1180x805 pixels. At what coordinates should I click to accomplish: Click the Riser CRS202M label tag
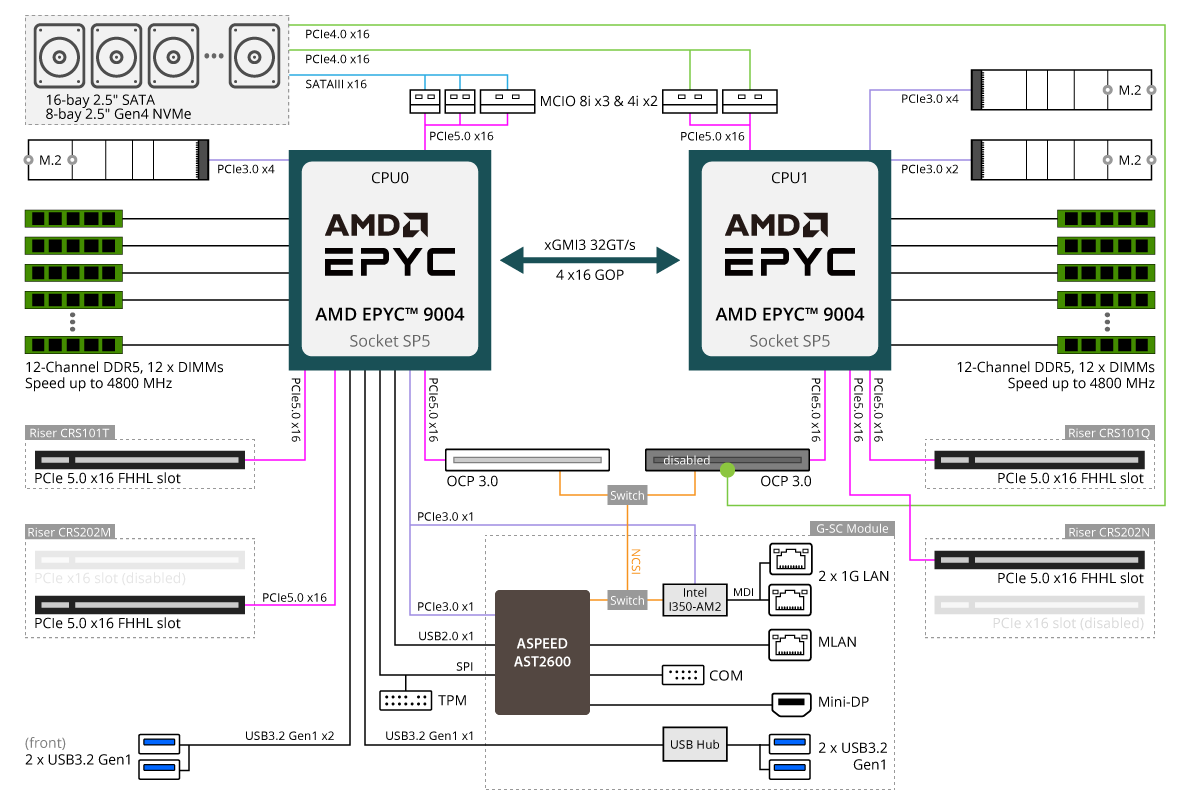tap(69, 532)
